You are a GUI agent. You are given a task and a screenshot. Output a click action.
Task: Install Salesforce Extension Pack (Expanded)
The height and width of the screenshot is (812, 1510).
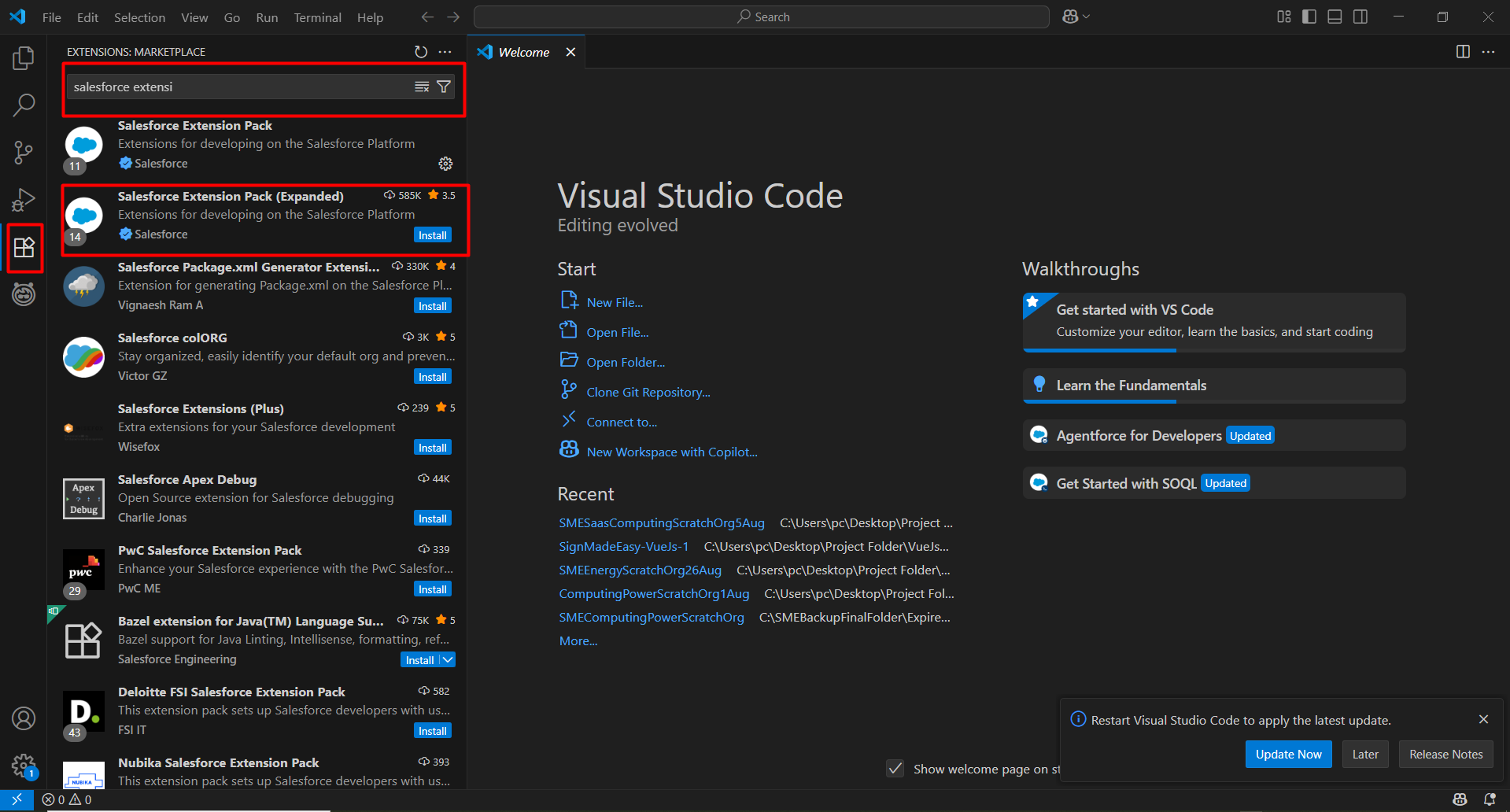tap(432, 235)
